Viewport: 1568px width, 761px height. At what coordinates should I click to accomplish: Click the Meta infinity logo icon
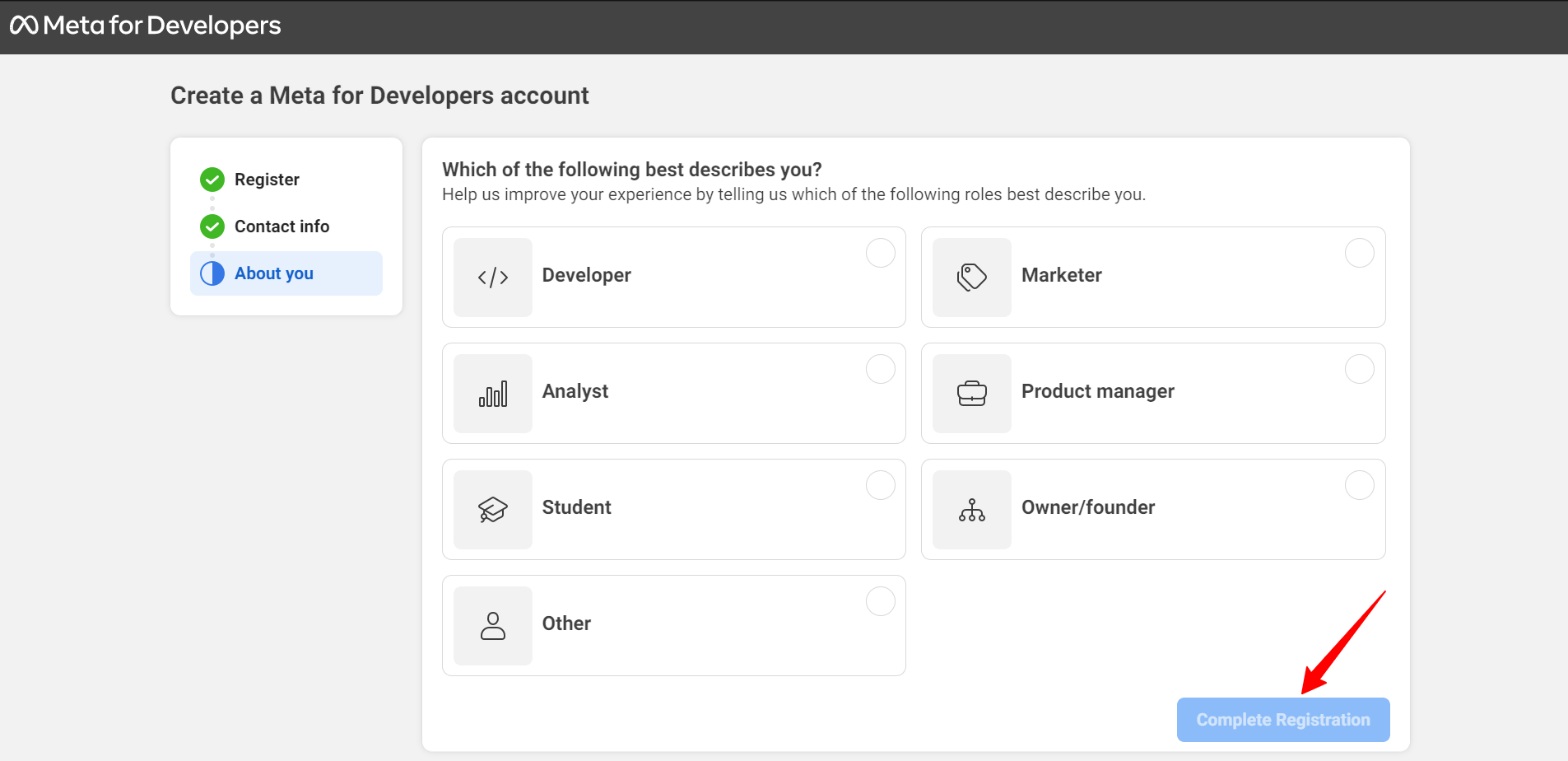pos(24,26)
